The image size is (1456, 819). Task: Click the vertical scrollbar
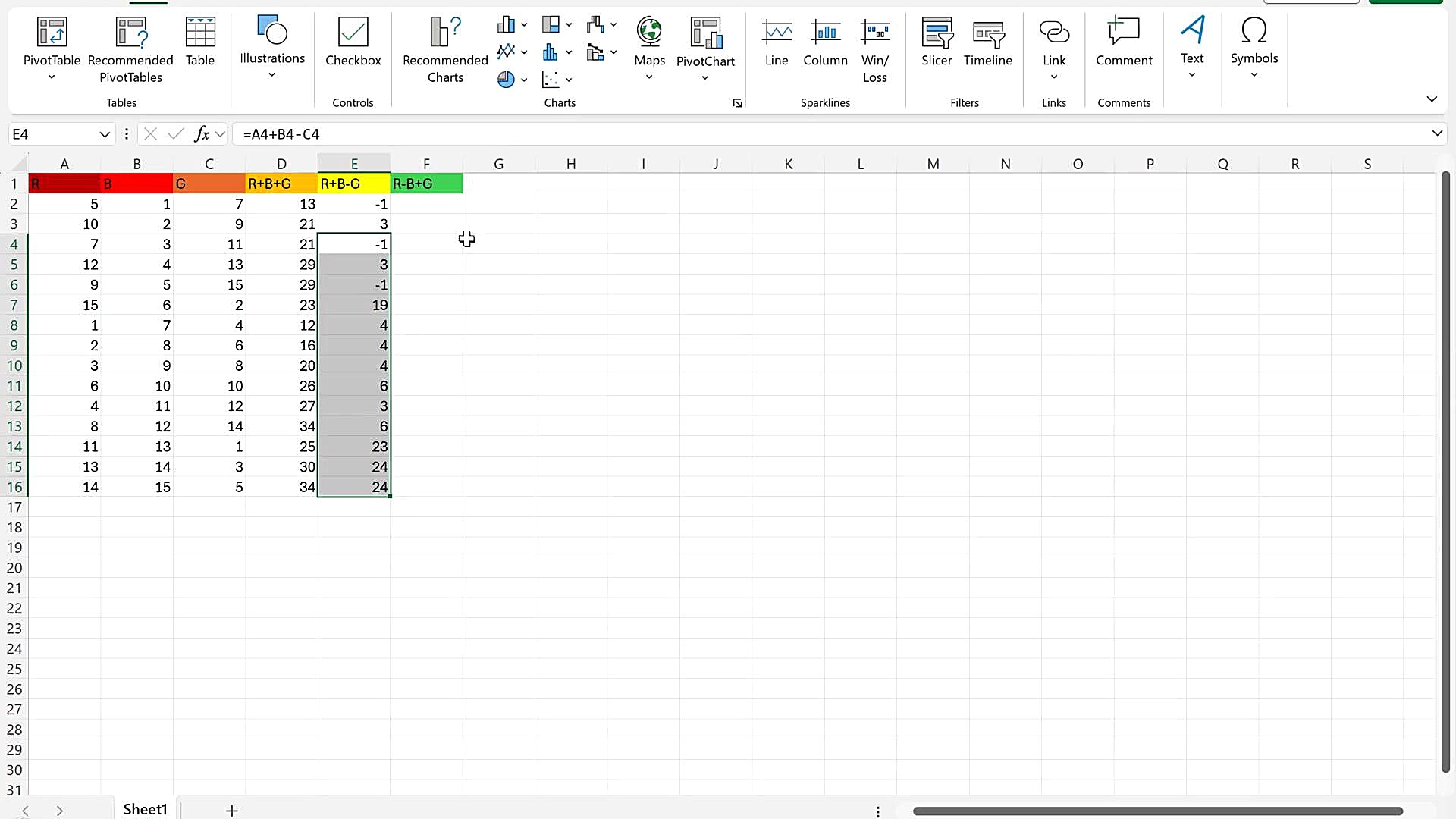[1445, 472]
